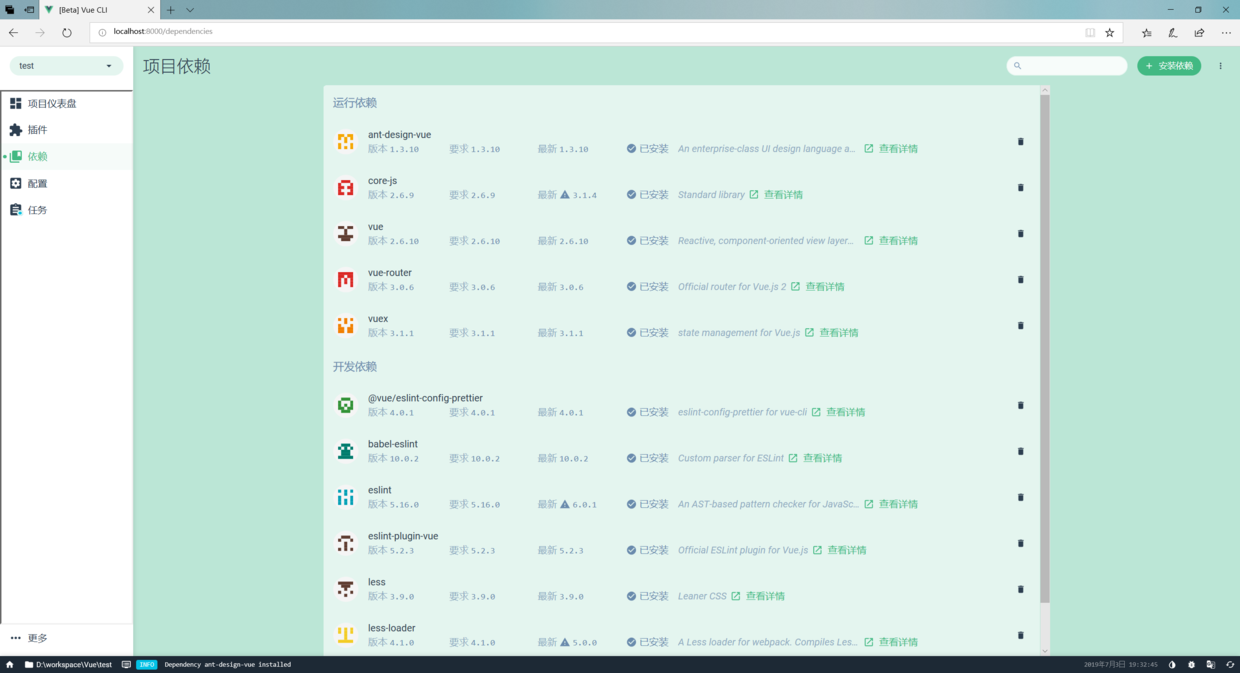Add page to favorites star

(1109, 32)
